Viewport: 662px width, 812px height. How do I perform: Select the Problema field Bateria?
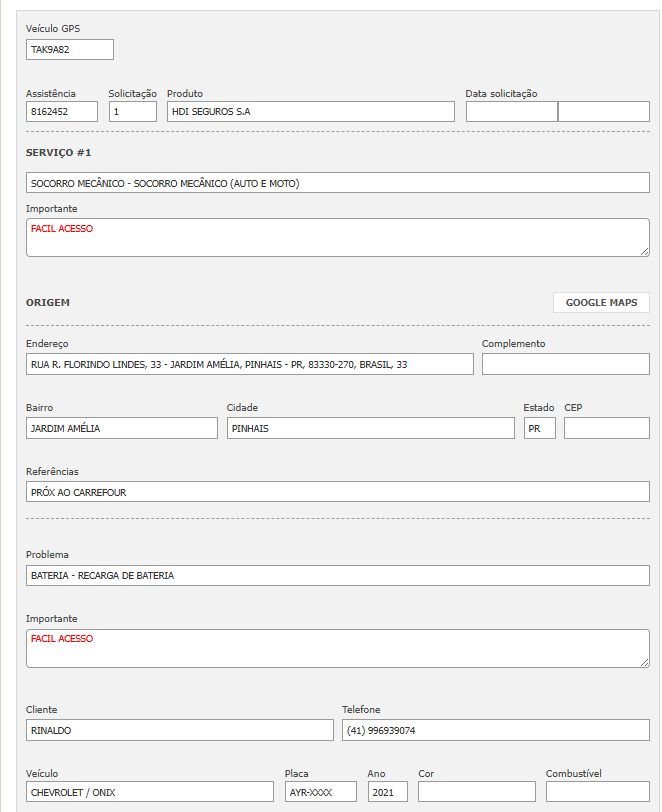point(337,576)
